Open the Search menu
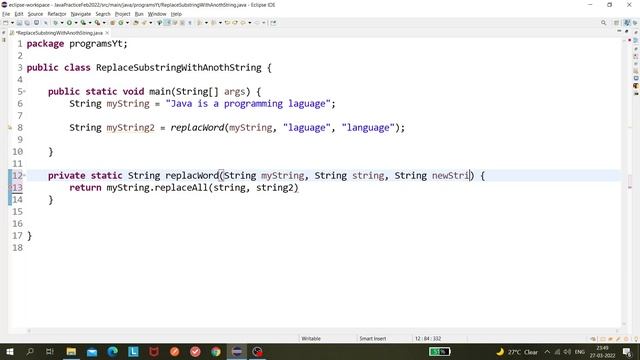 pos(103,14)
